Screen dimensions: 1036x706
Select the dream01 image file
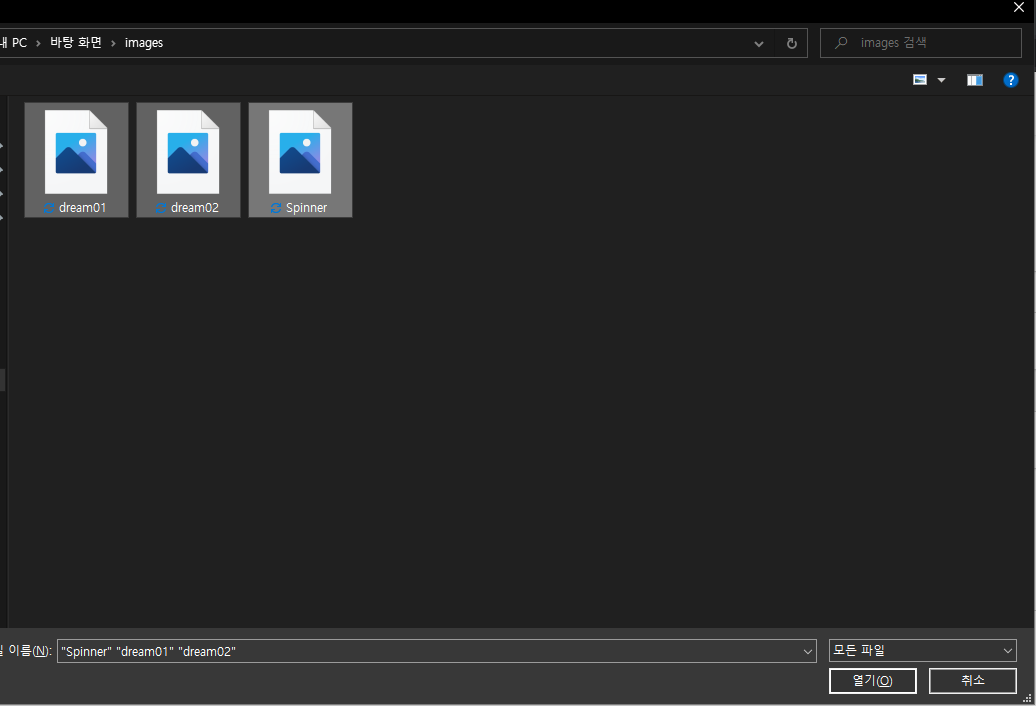76,159
